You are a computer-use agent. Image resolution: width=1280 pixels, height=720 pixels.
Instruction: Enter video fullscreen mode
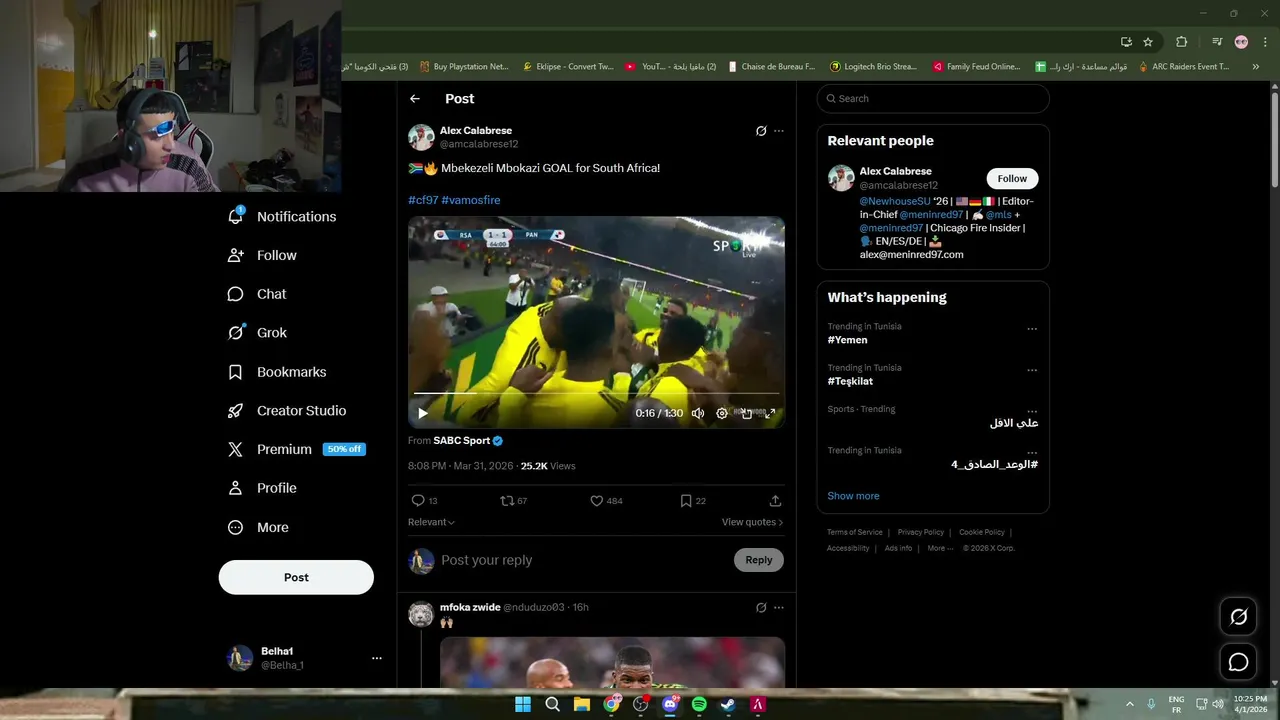[x=770, y=413]
